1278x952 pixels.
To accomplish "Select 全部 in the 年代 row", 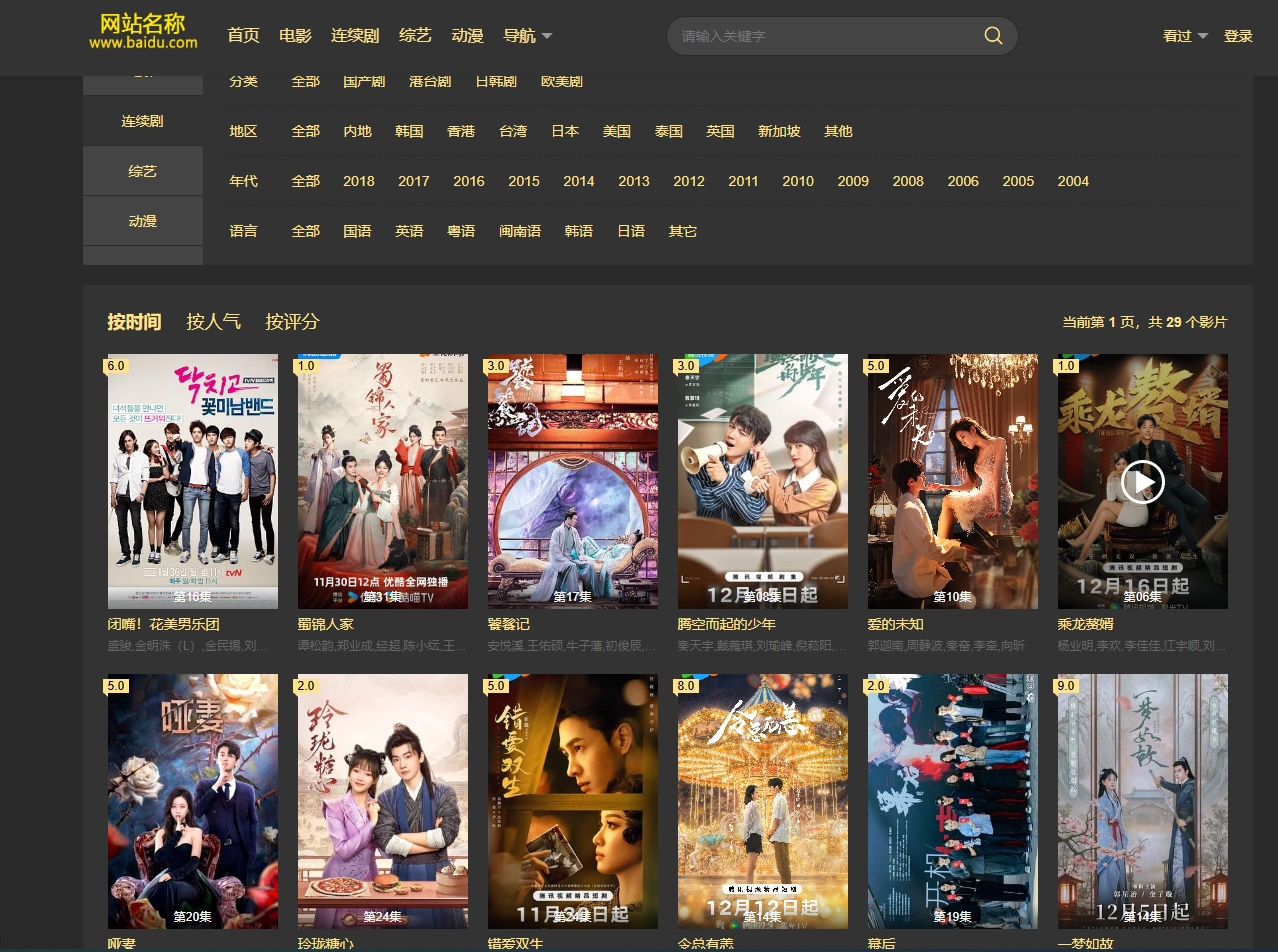I will tap(306, 181).
